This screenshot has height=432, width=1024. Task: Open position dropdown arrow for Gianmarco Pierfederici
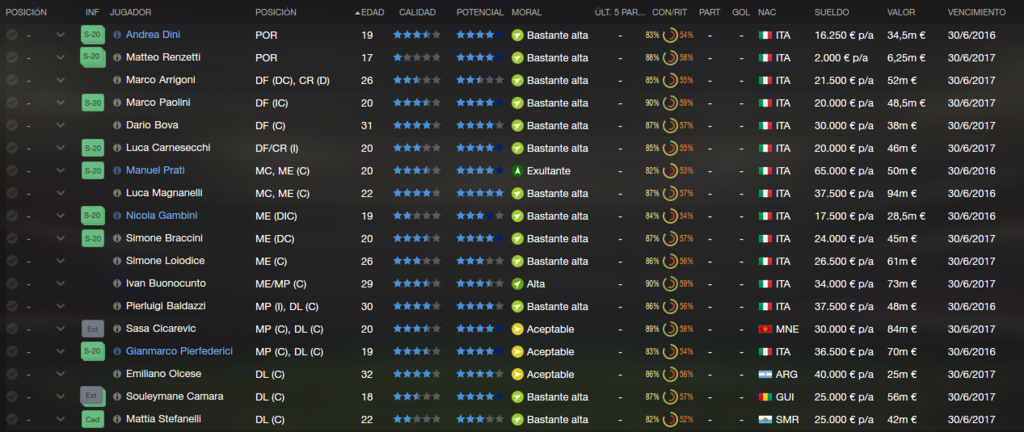coord(61,352)
